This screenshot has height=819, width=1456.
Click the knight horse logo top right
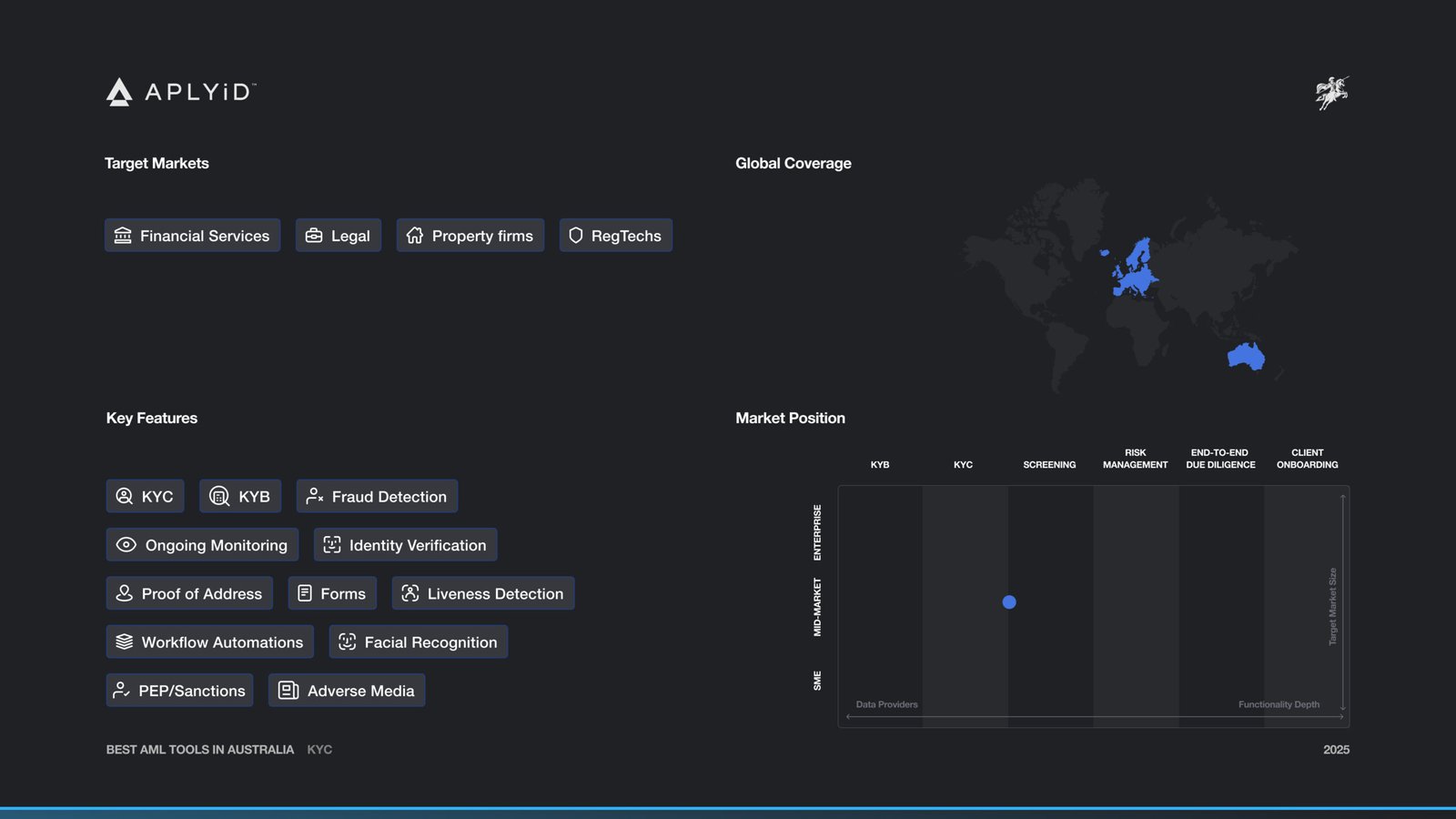1332,93
